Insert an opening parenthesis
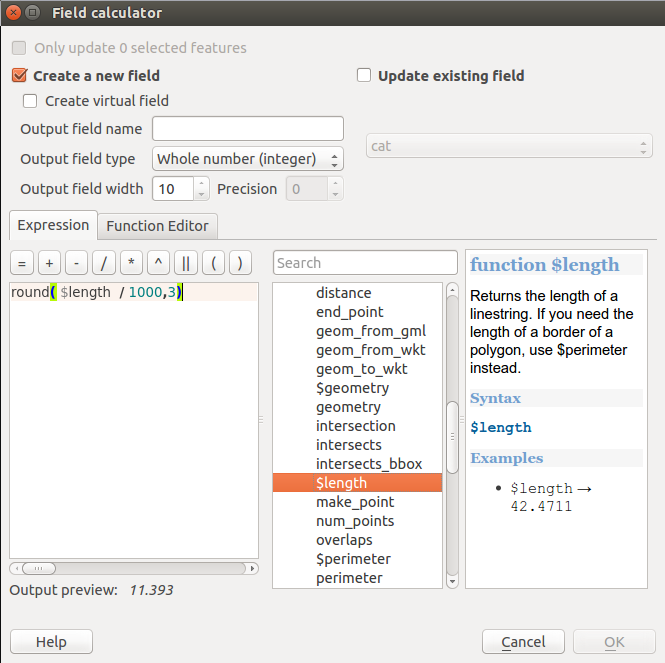This screenshot has width=665, height=663. 213,263
